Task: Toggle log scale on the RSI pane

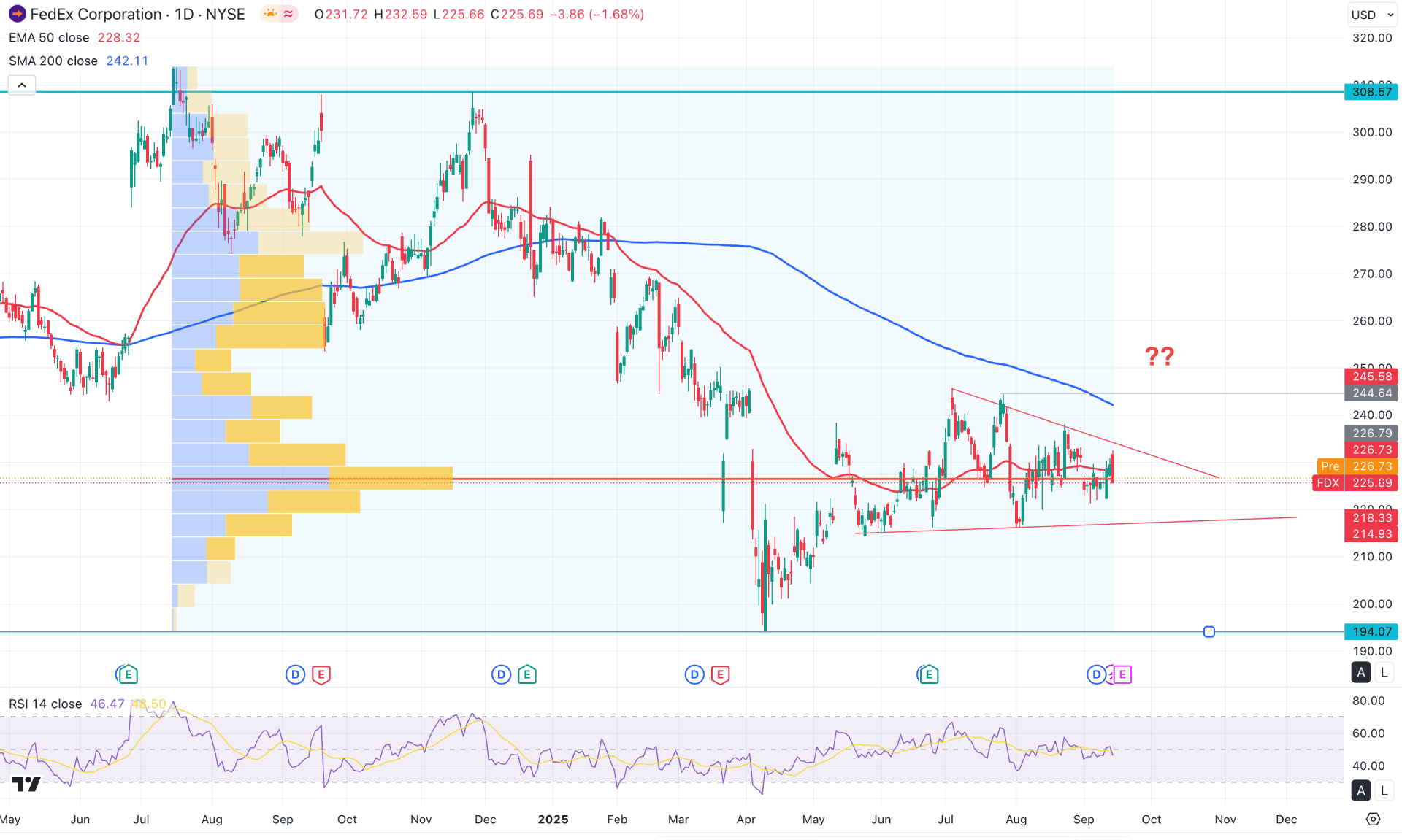Action: tap(1384, 790)
